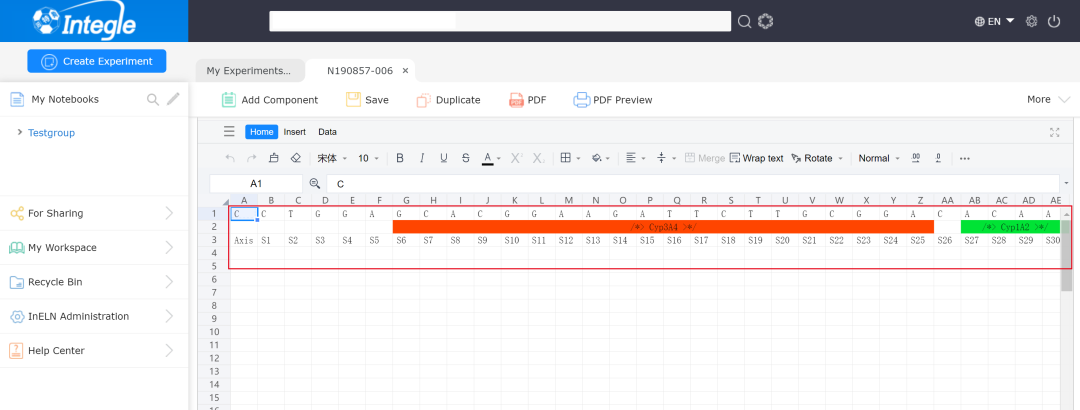Select the Home ribbon tab

point(262,132)
